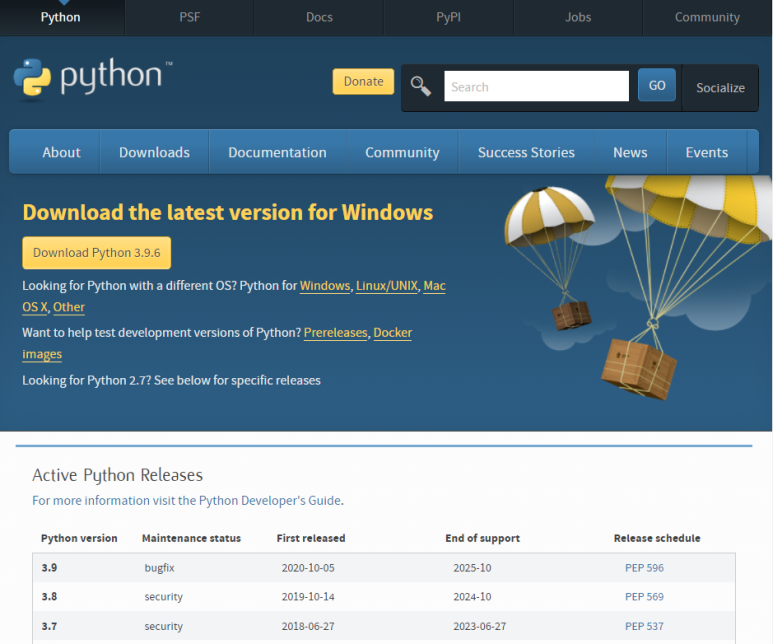The height and width of the screenshot is (644, 773).
Task: Click the 2020-10-05 release date cell
Action: [308, 568]
